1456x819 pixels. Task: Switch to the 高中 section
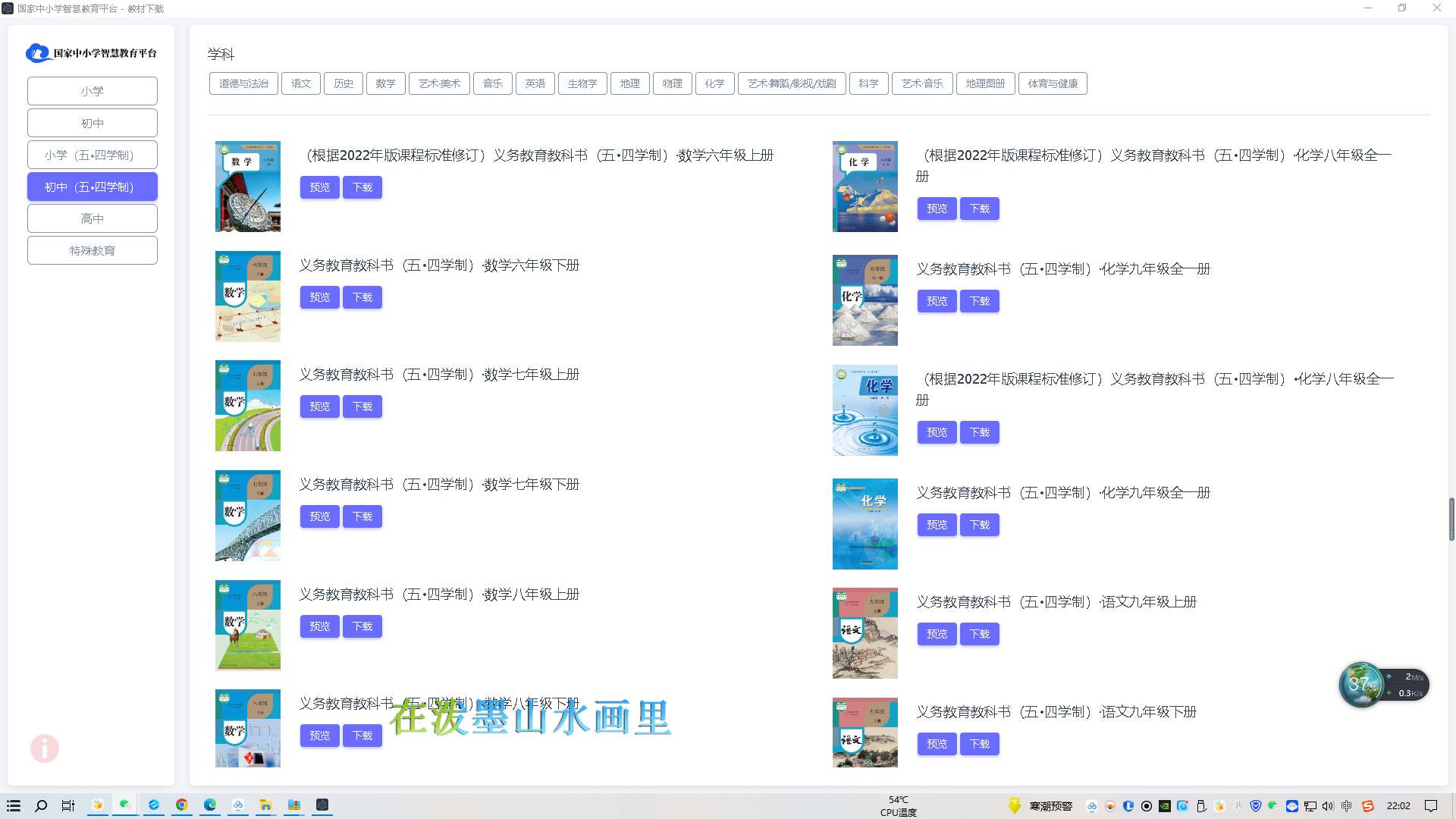point(92,218)
